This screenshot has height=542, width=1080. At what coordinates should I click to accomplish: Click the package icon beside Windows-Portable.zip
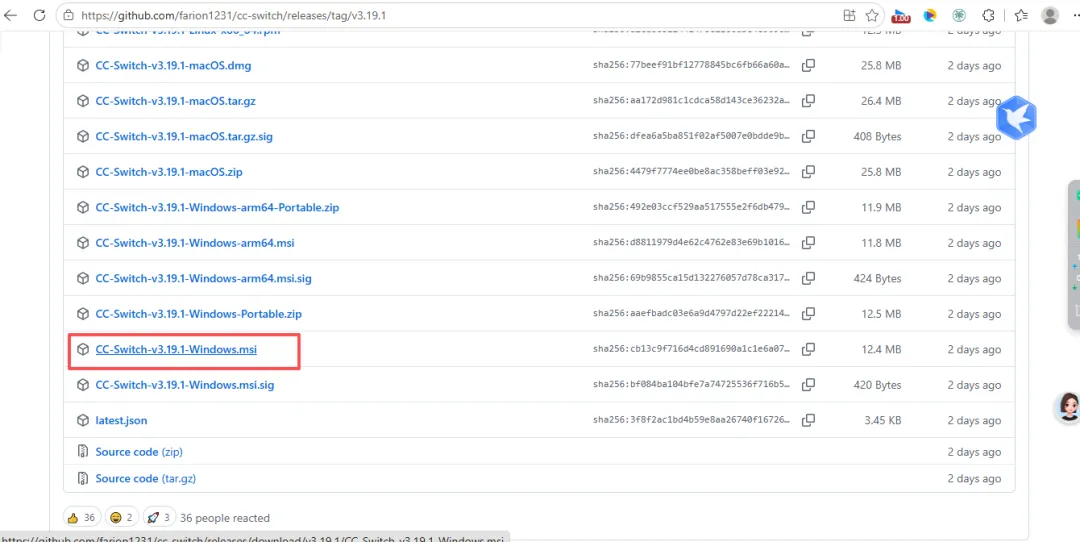[83, 314]
